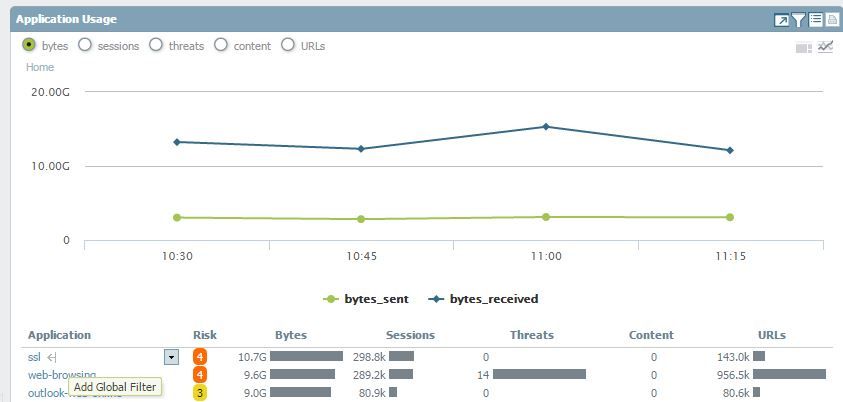The width and height of the screenshot is (843, 402).
Task: Switch to line chart view icon
Action: coord(825,47)
